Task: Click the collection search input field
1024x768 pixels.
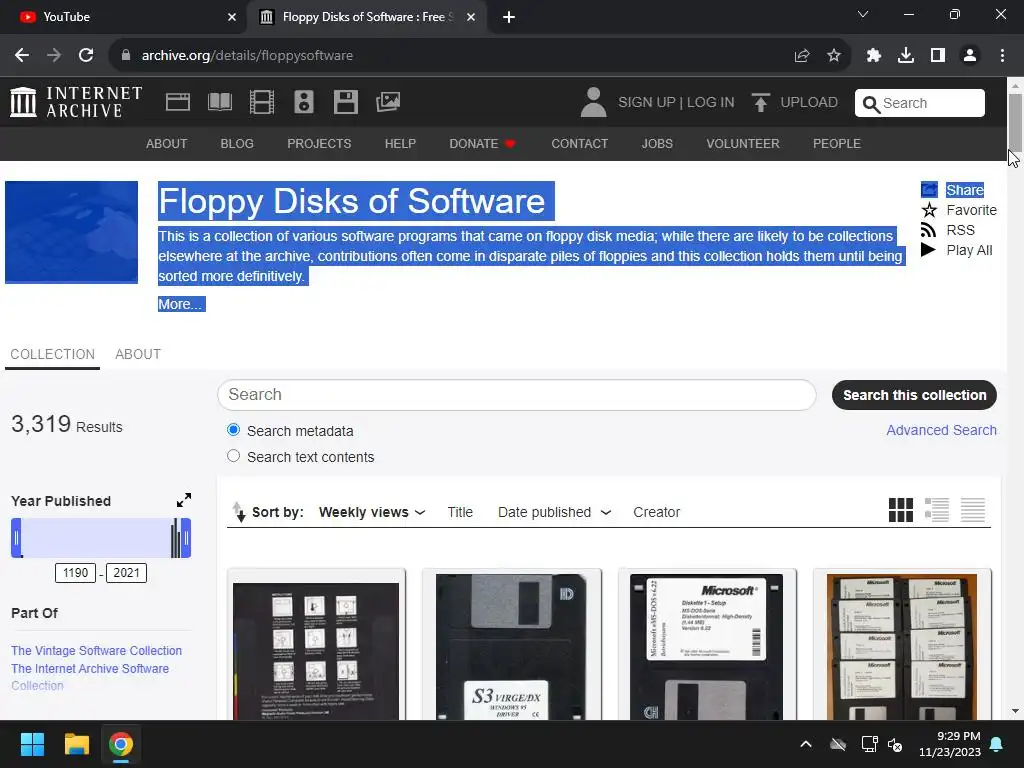Action: tap(517, 394)
